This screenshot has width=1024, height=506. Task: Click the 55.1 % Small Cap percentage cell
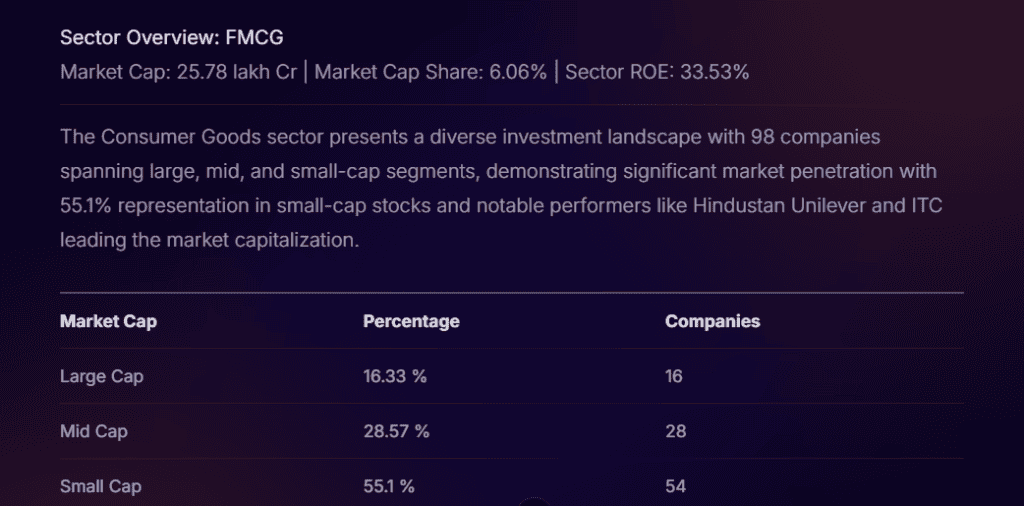389,486
